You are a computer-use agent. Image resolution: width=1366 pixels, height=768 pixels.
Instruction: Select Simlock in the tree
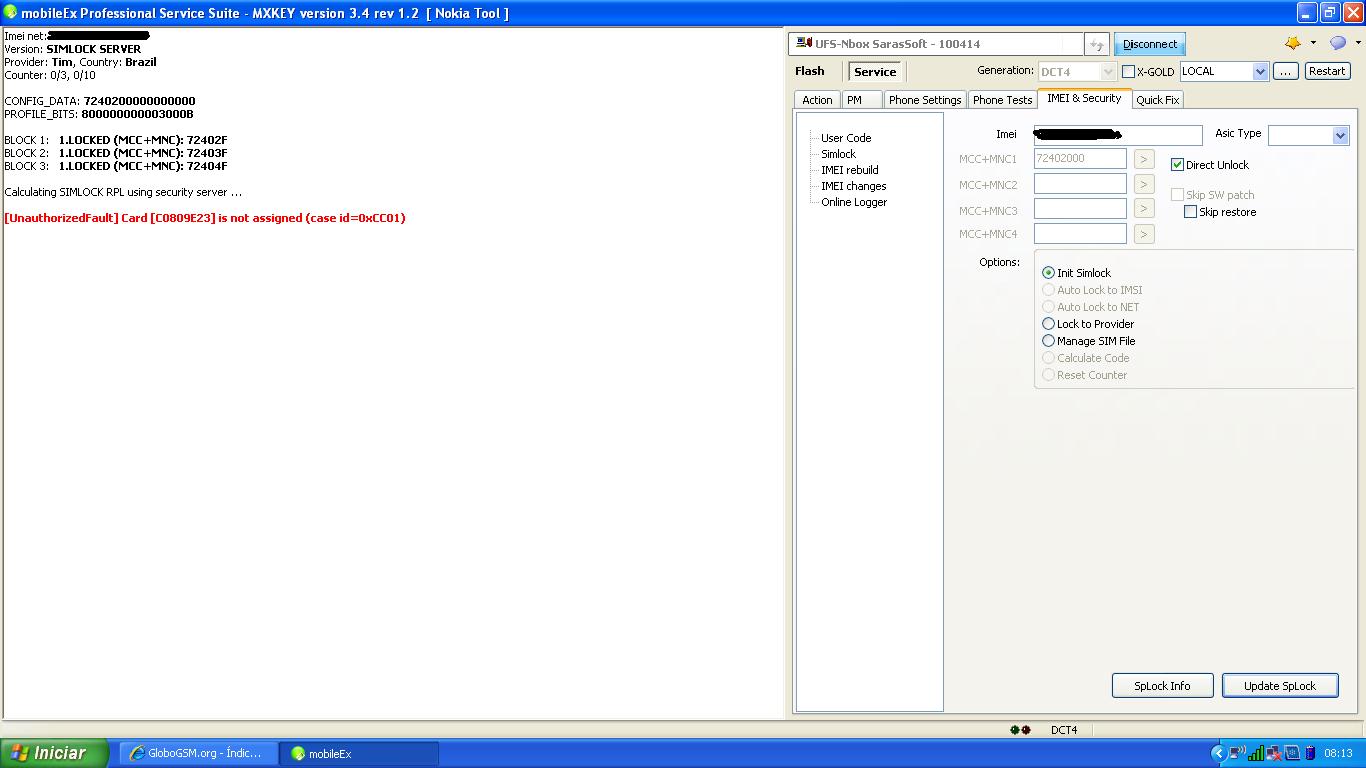click(838, 154)
